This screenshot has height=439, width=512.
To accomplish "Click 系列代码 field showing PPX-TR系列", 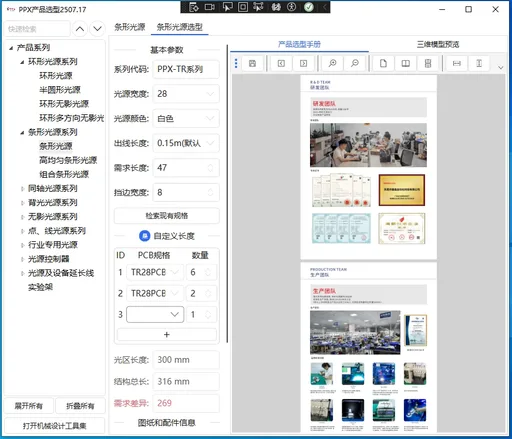I will coord(186,69).
